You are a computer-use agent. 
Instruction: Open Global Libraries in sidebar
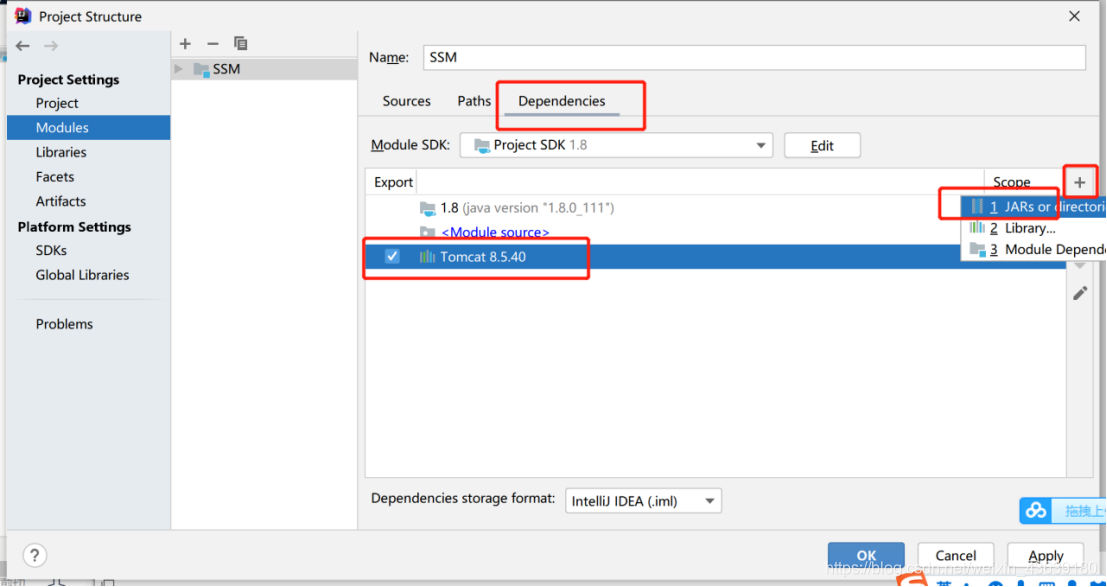click(83, 275)
